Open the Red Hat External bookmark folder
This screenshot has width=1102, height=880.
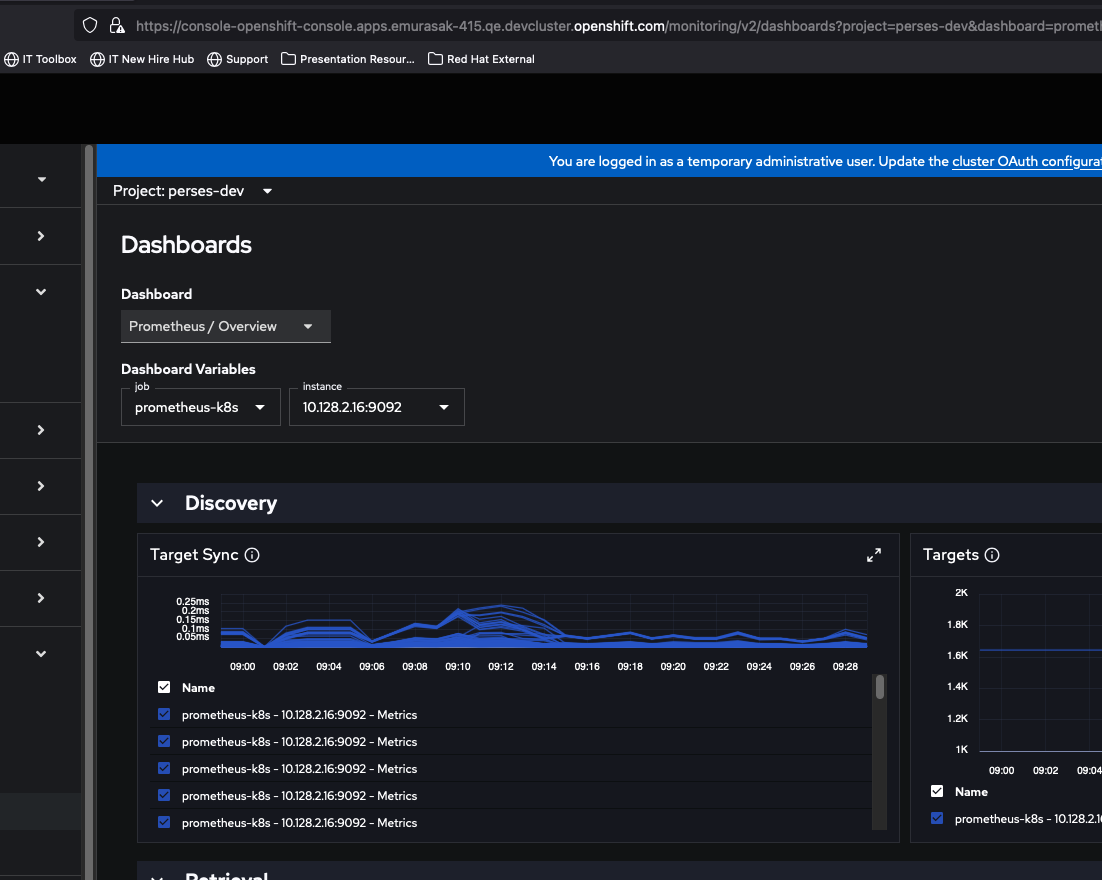click(481, 59)
